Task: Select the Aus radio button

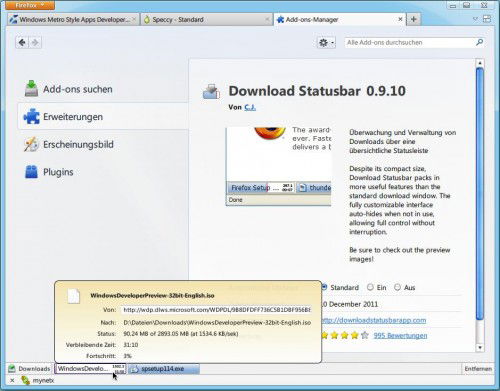Action: (x=397, y=287)
